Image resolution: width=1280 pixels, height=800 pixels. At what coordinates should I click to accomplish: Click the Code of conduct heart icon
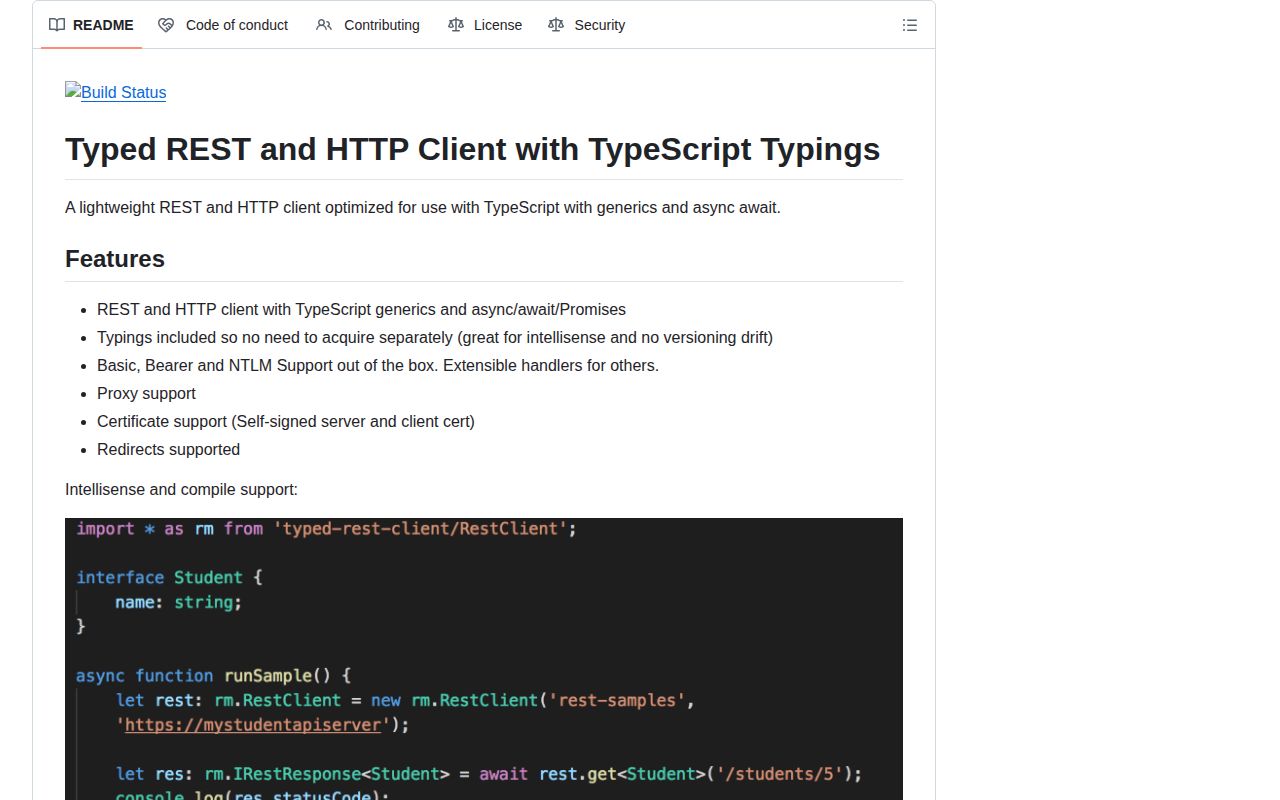point(166,25)
